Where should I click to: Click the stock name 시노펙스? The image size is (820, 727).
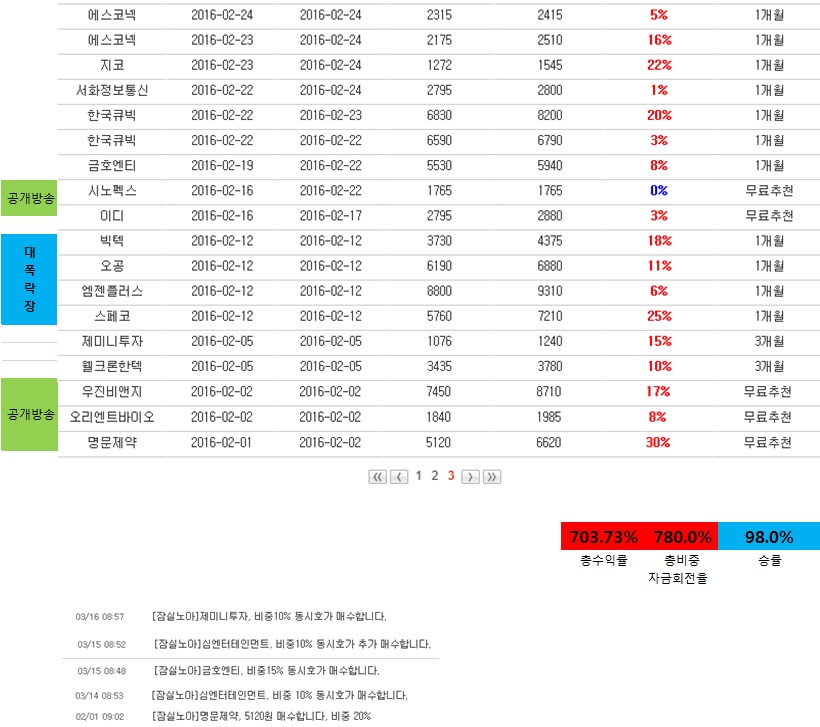pos(112,190)
